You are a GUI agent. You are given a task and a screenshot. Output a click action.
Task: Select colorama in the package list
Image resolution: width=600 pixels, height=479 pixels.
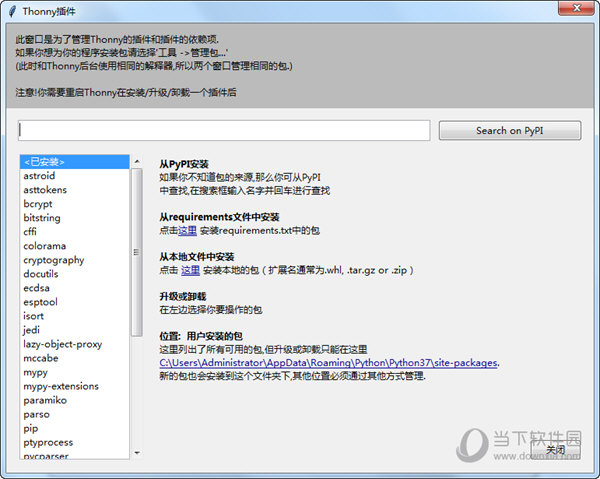coord(74,246)
